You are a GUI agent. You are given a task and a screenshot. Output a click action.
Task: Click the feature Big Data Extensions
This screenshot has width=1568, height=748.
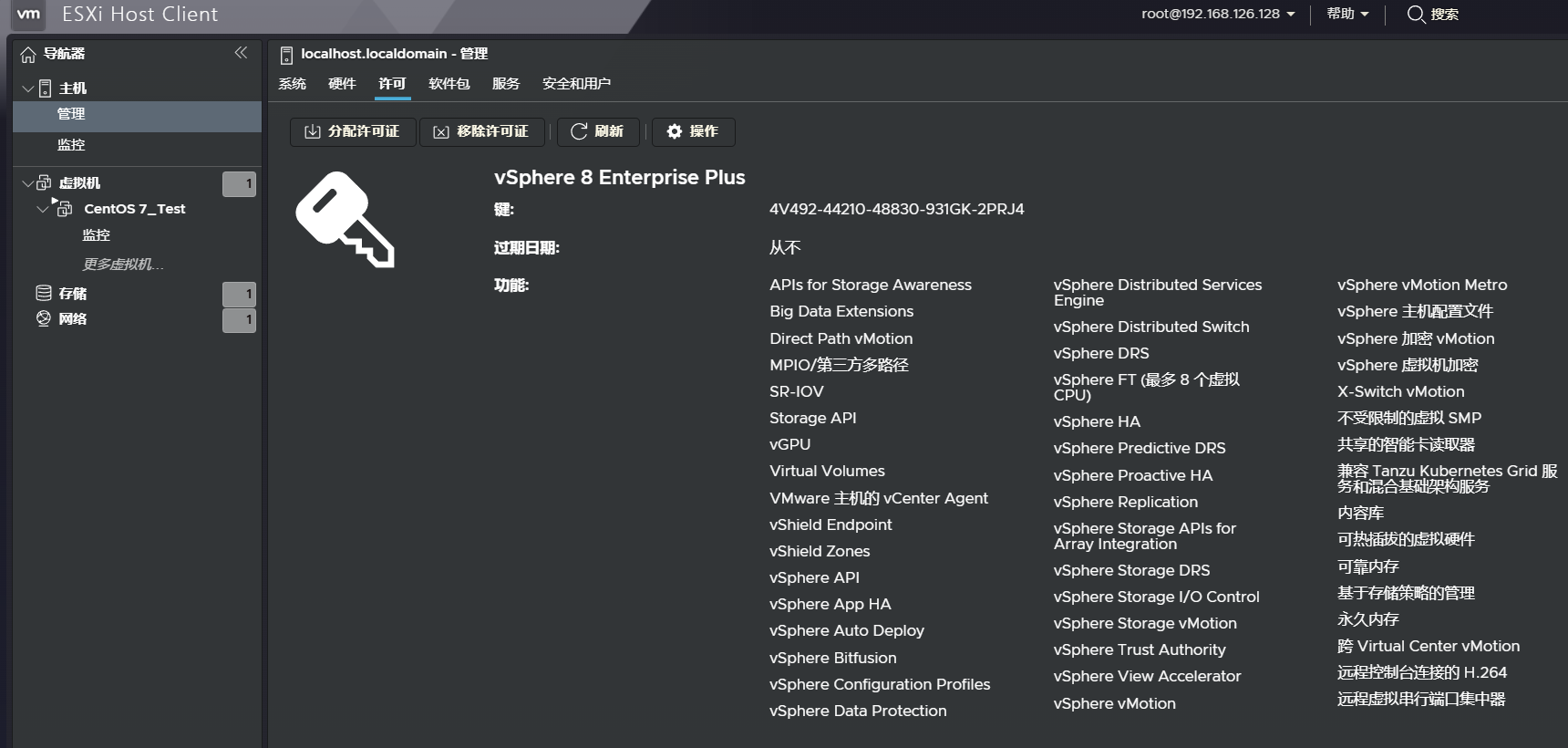pyautogui.click(x=841, y=311)
